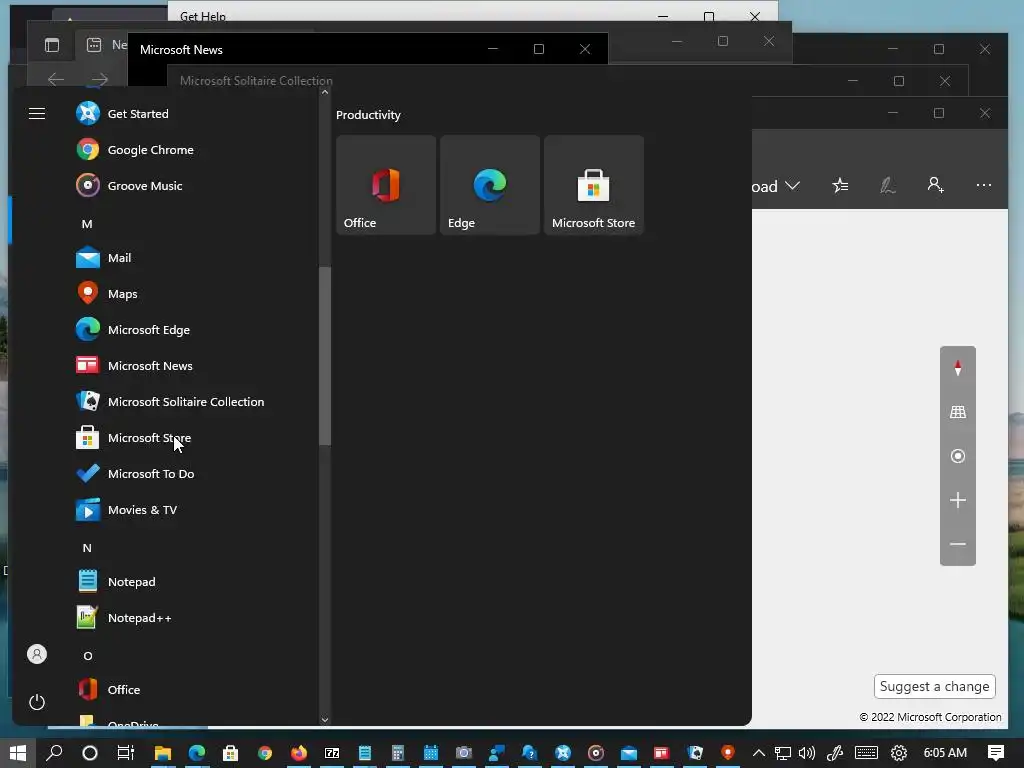Image resolution: width=1024 pixels, height=768 pixels.
Task: Launch Movies & TV from the app list
Action: tap(127, 509)
